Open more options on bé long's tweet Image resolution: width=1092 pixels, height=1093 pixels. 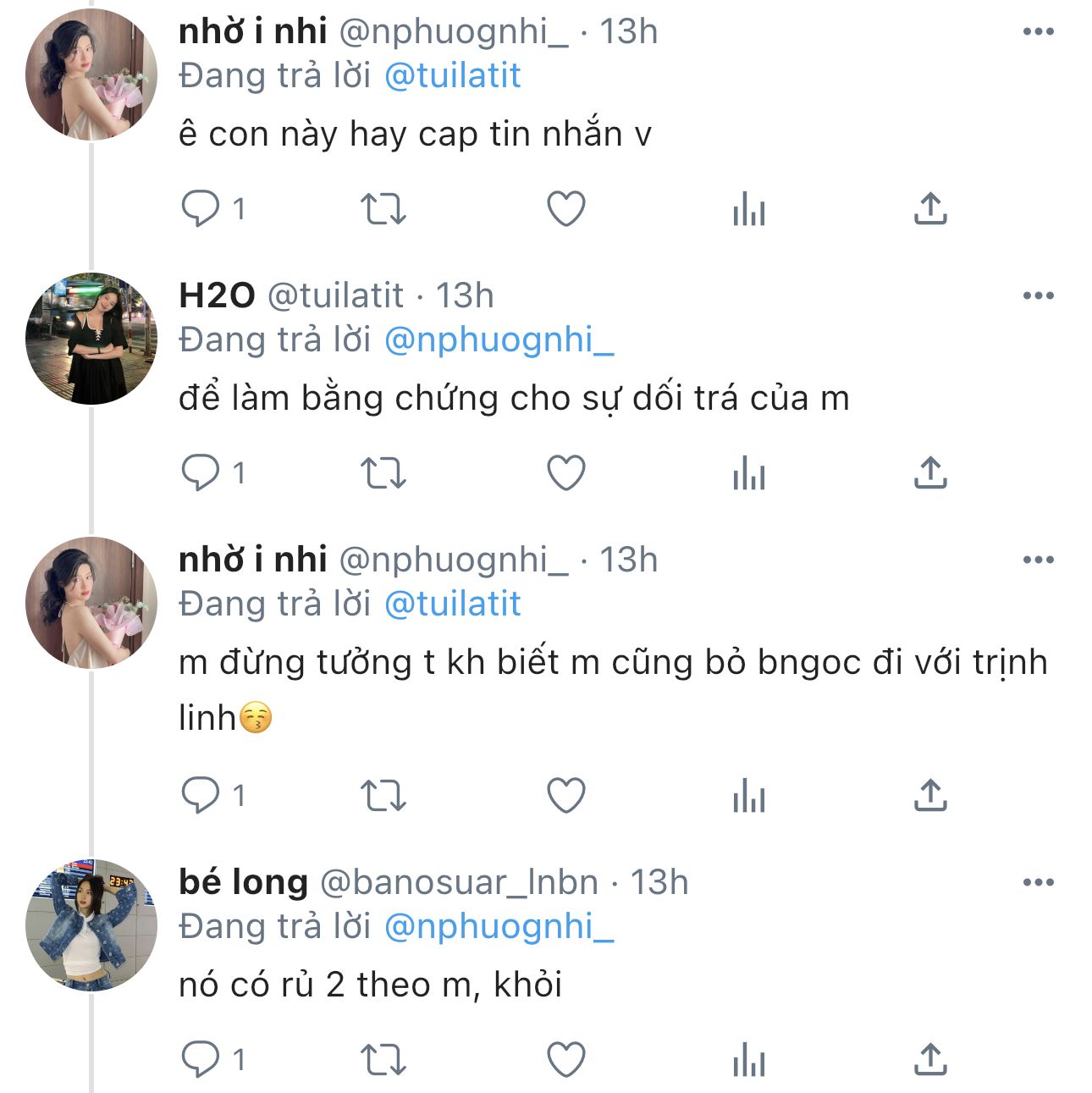(1038, 883)
